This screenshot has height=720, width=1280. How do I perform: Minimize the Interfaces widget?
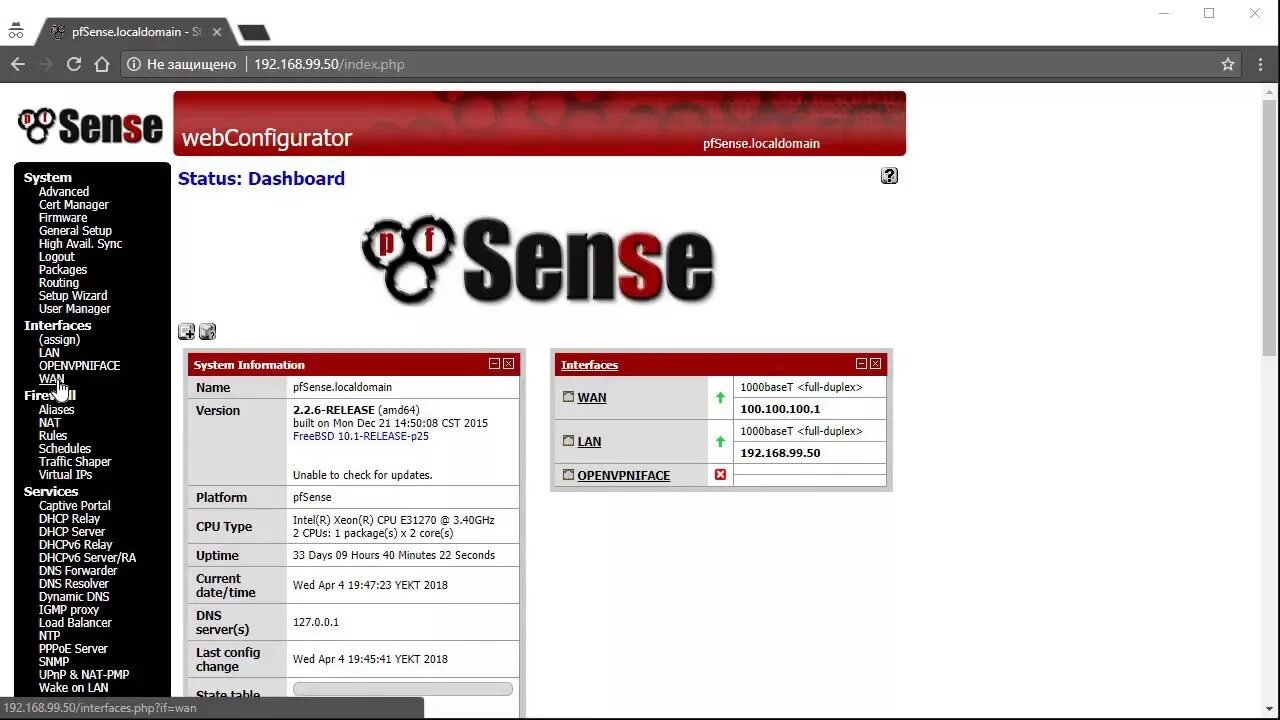click(x=861, y=364)
